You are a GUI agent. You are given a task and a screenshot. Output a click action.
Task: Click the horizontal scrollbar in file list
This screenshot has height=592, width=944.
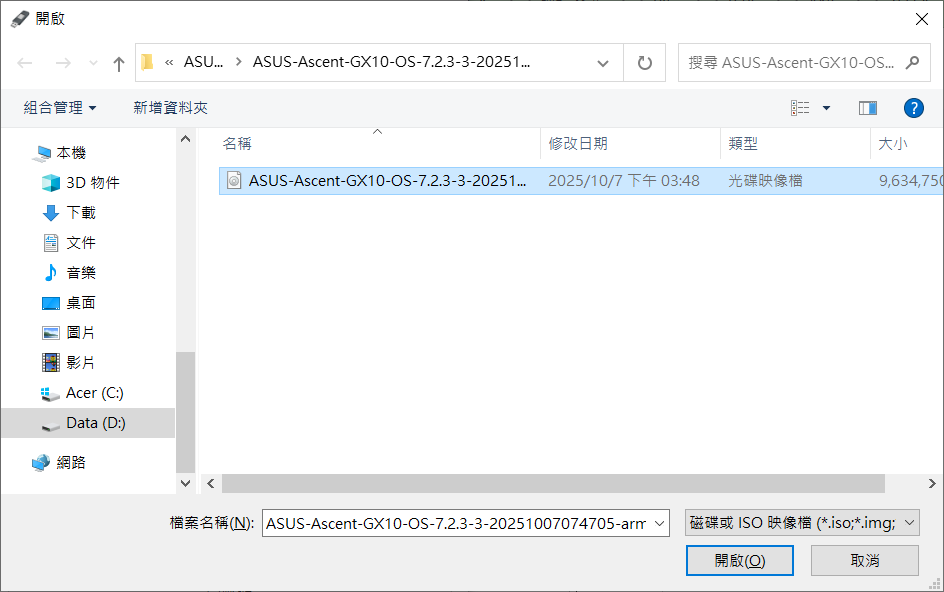[553, 484]
